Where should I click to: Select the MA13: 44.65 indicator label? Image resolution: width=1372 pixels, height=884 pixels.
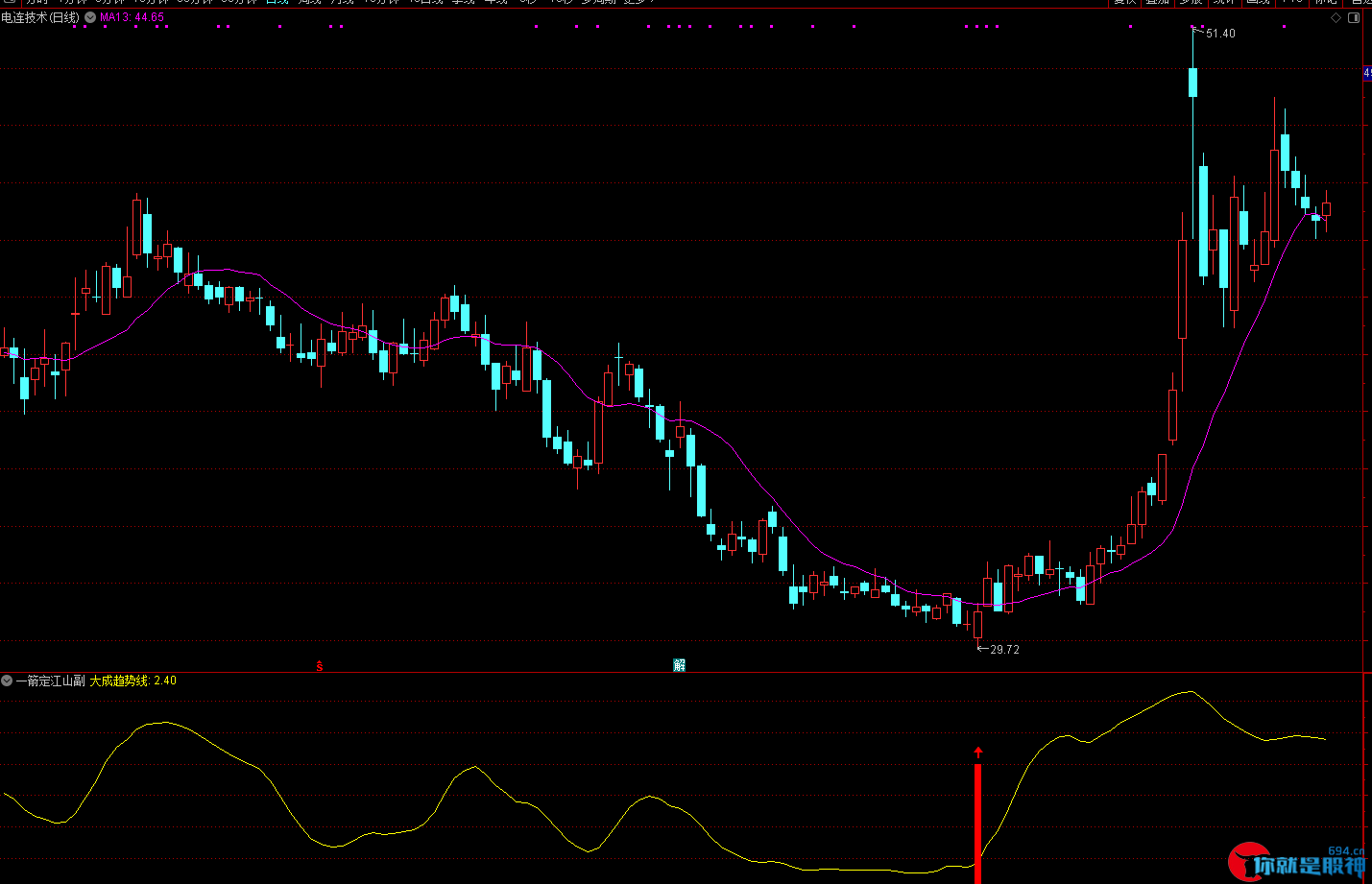(132, 17)
